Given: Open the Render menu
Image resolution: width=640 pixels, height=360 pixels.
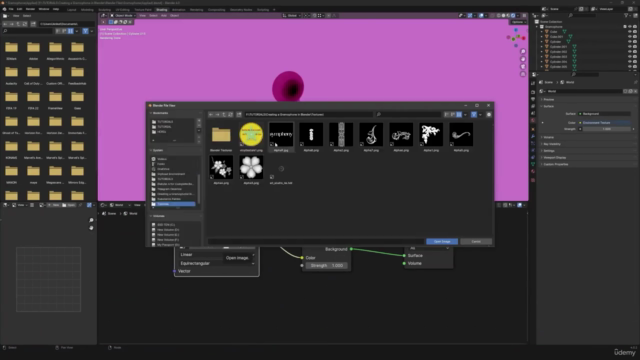Looking at the screenshot, I should coord(30,9).
